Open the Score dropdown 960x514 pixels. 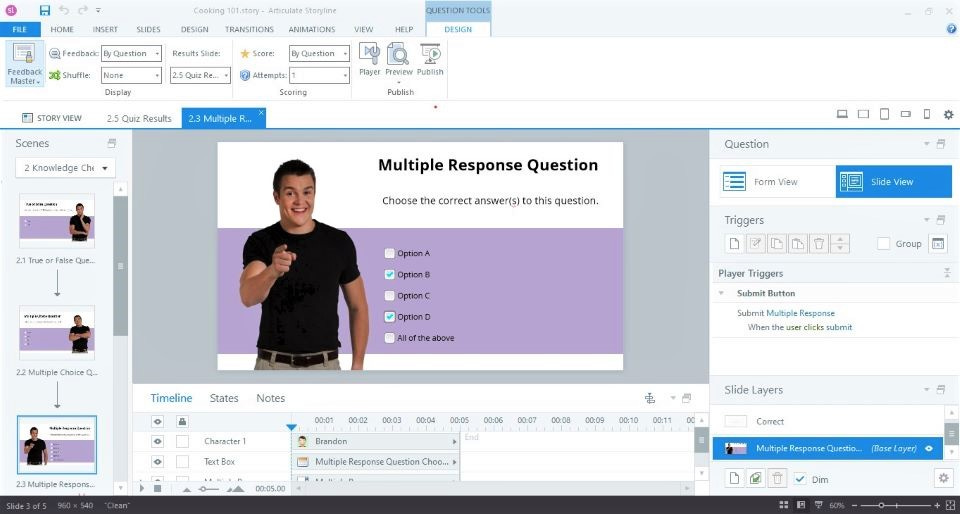click(319, 53)
